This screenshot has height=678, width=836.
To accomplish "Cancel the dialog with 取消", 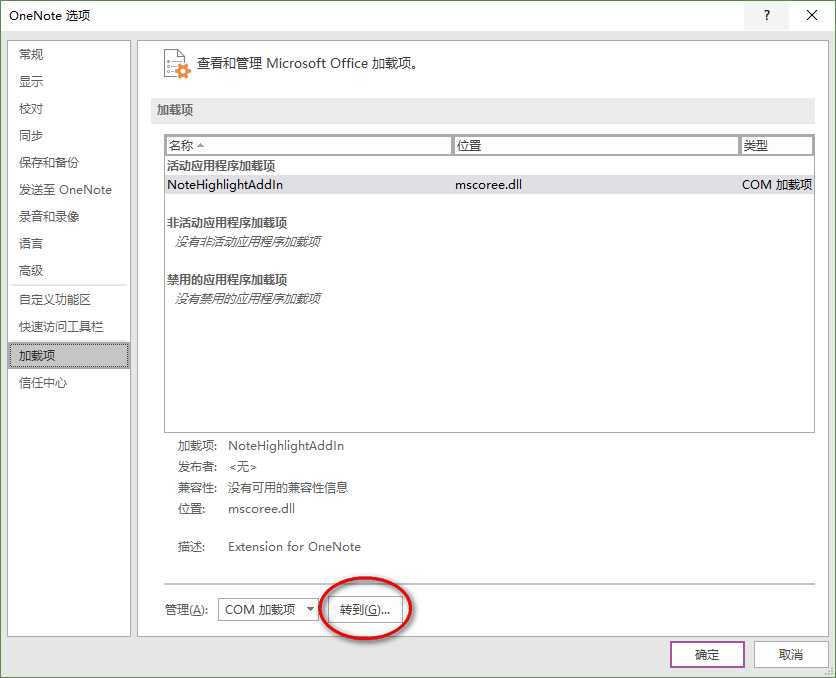I will [x=790, y=655].
